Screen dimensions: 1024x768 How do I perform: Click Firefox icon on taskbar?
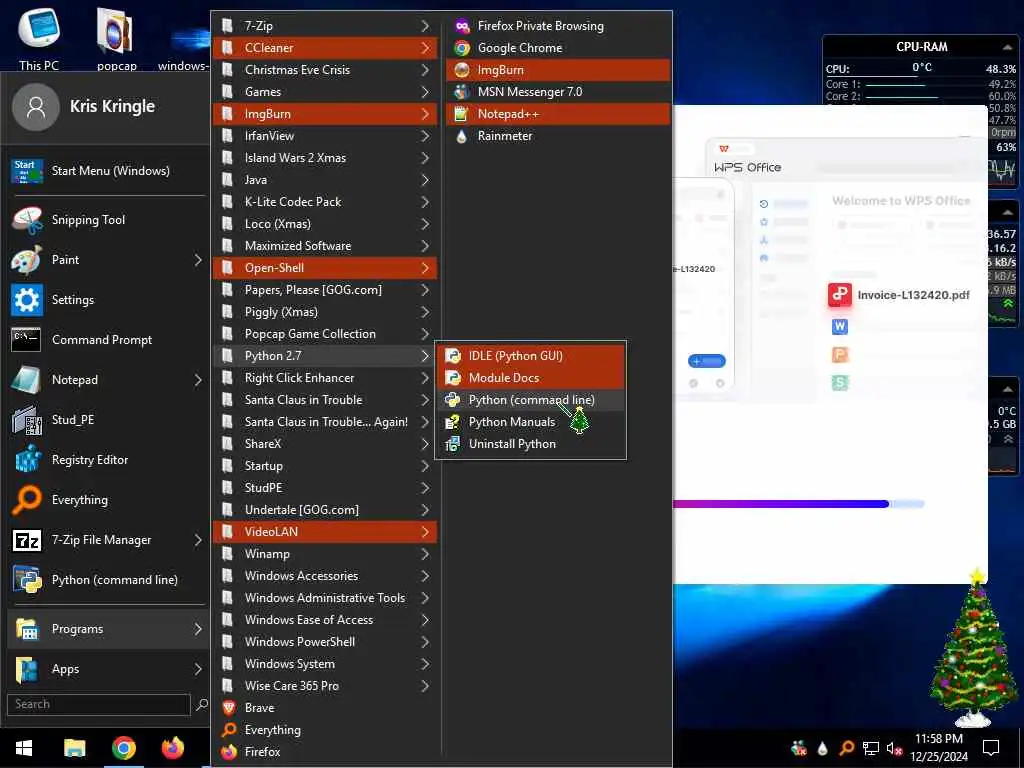click(173, 748)
